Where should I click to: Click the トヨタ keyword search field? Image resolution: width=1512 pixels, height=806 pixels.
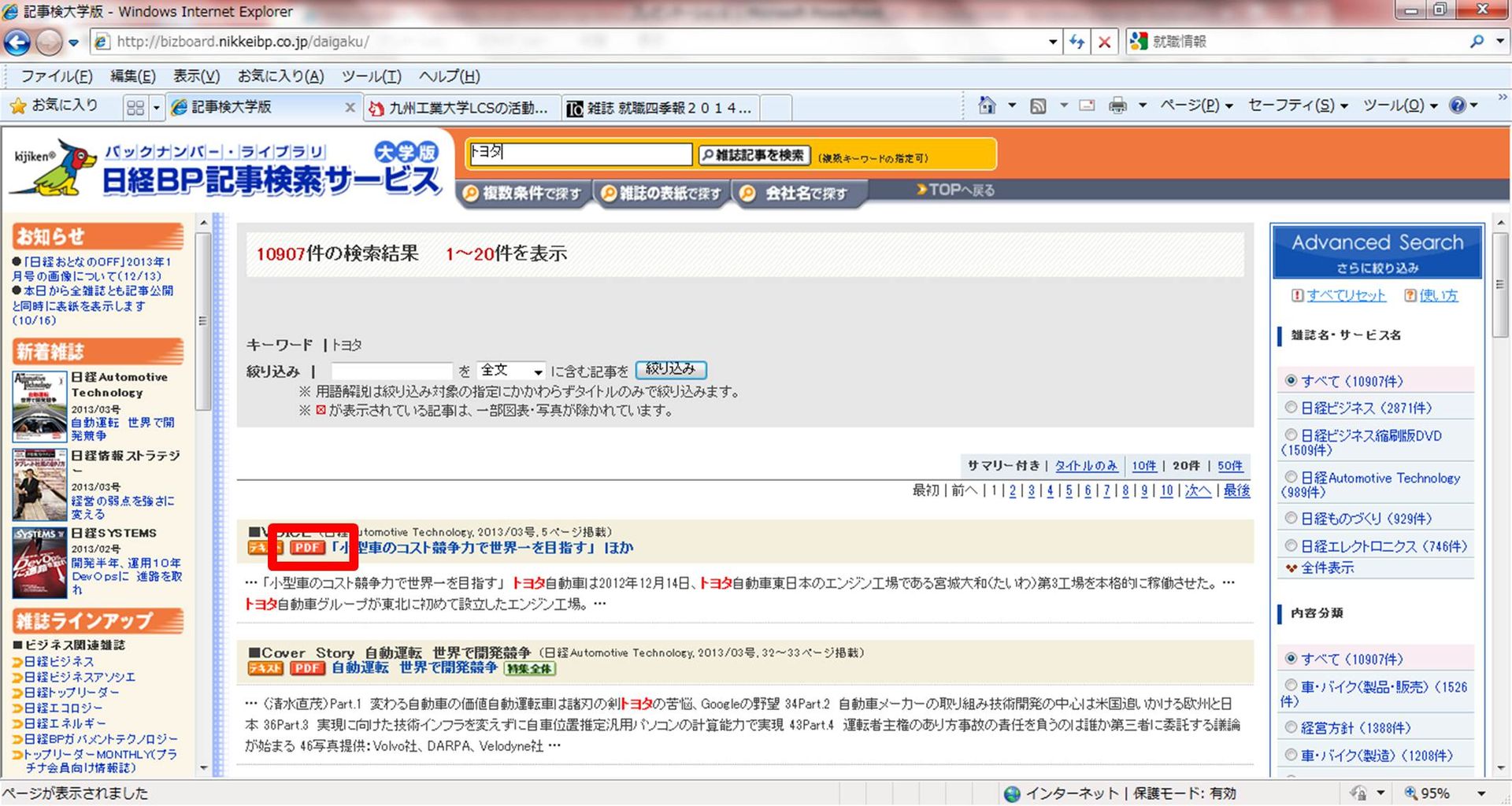point(580,153)
